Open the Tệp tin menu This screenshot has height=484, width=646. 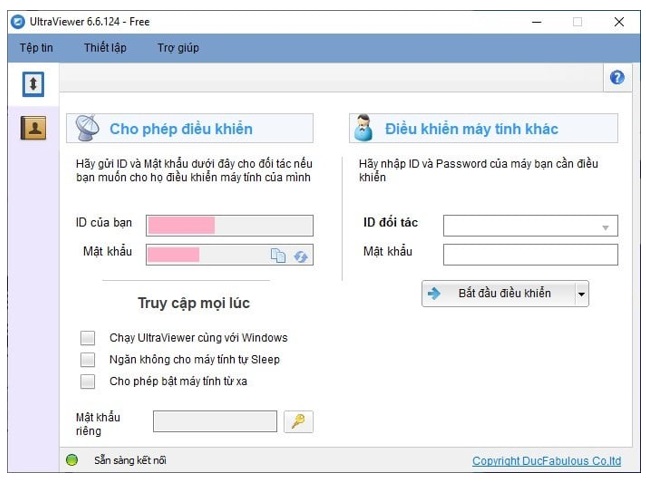pyautogui.click(x=36, y=48)
